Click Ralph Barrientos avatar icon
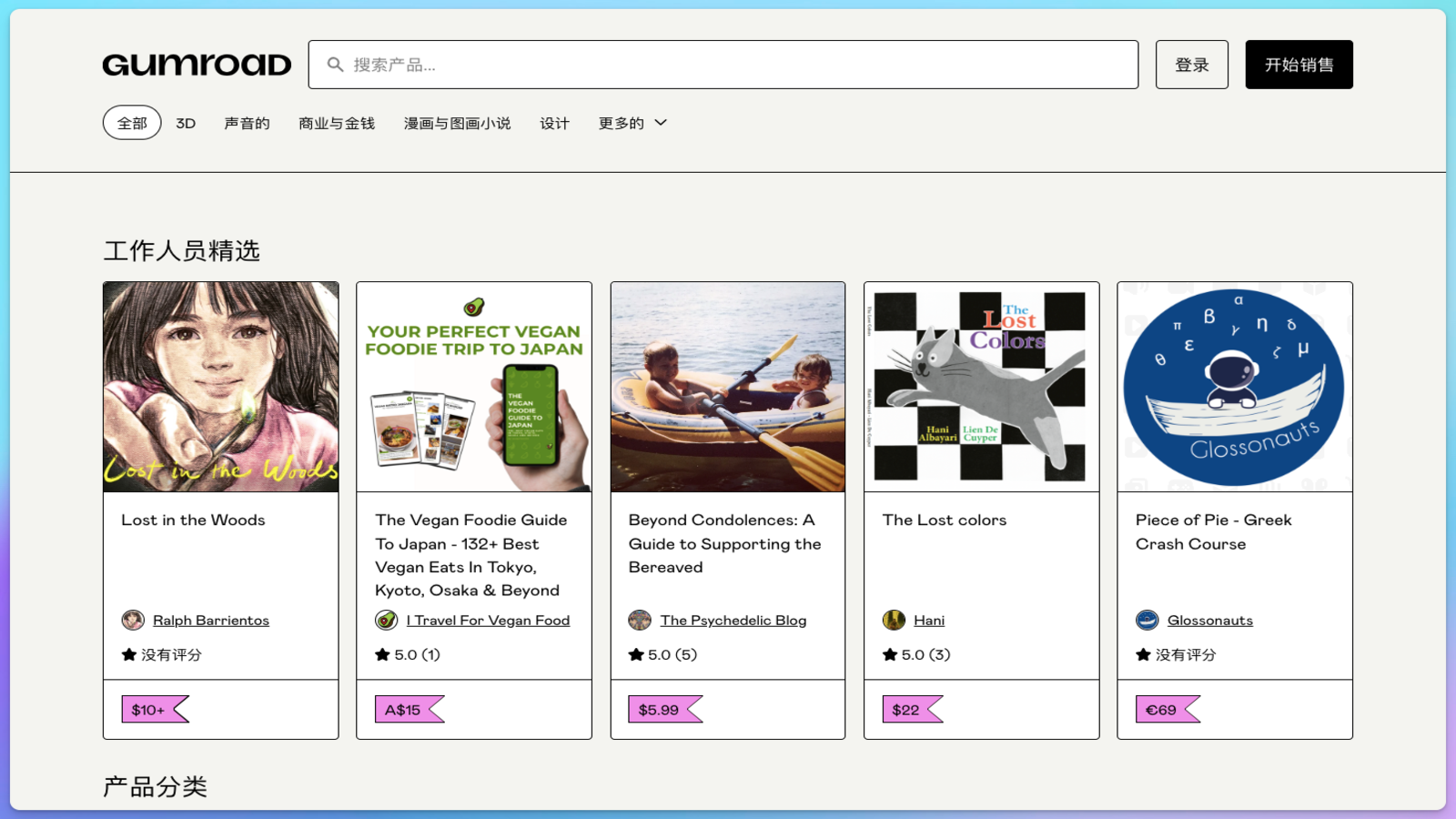 tap(133, 621)
